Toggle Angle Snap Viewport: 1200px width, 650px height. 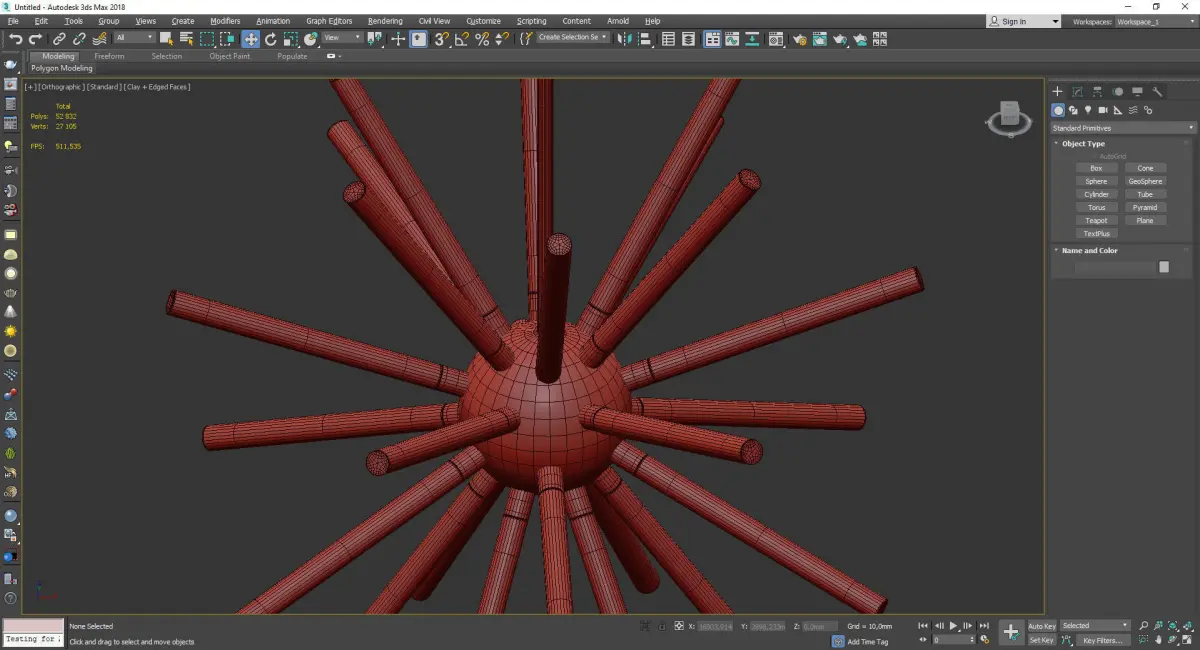(x=461, y=39)
